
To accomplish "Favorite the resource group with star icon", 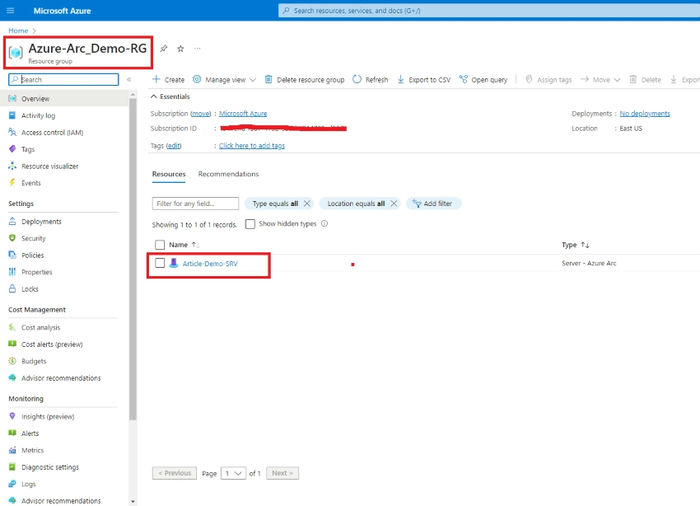I will 180,48.
